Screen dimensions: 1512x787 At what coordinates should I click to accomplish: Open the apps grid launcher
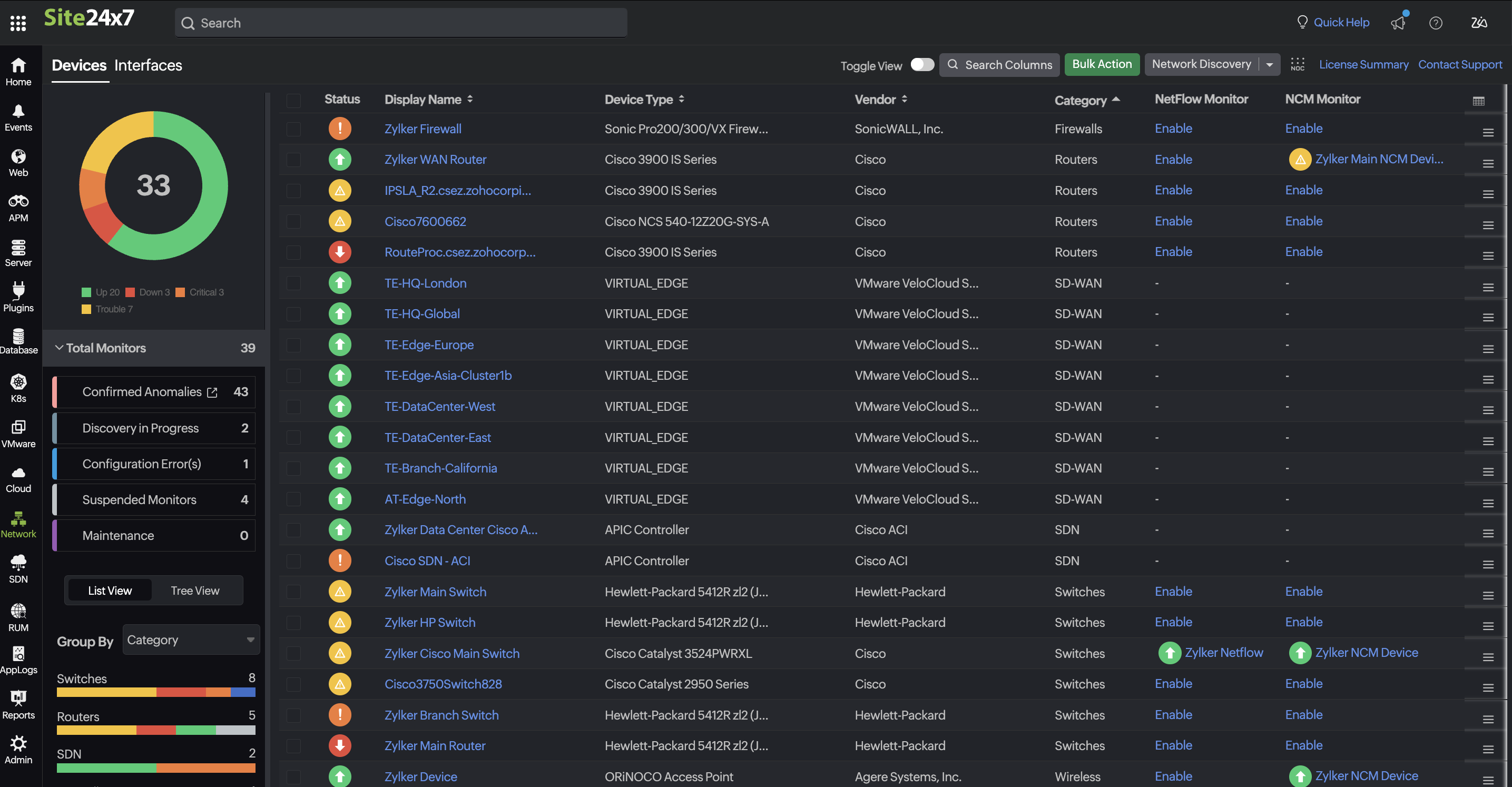pos(18,23)
